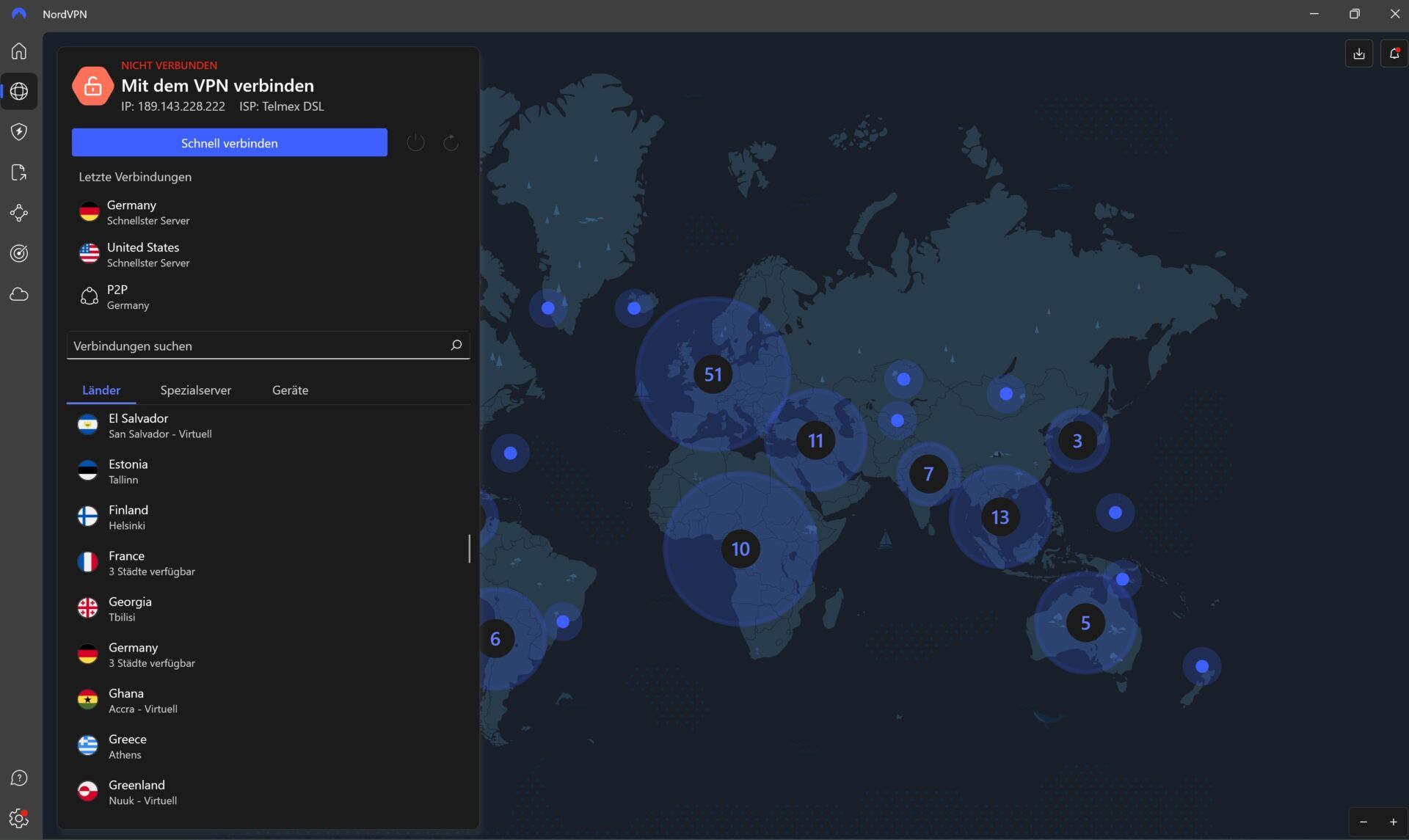Screen dimensions: 1409x840
Task: Select Ghana Accra from the list
Action: 268,701
